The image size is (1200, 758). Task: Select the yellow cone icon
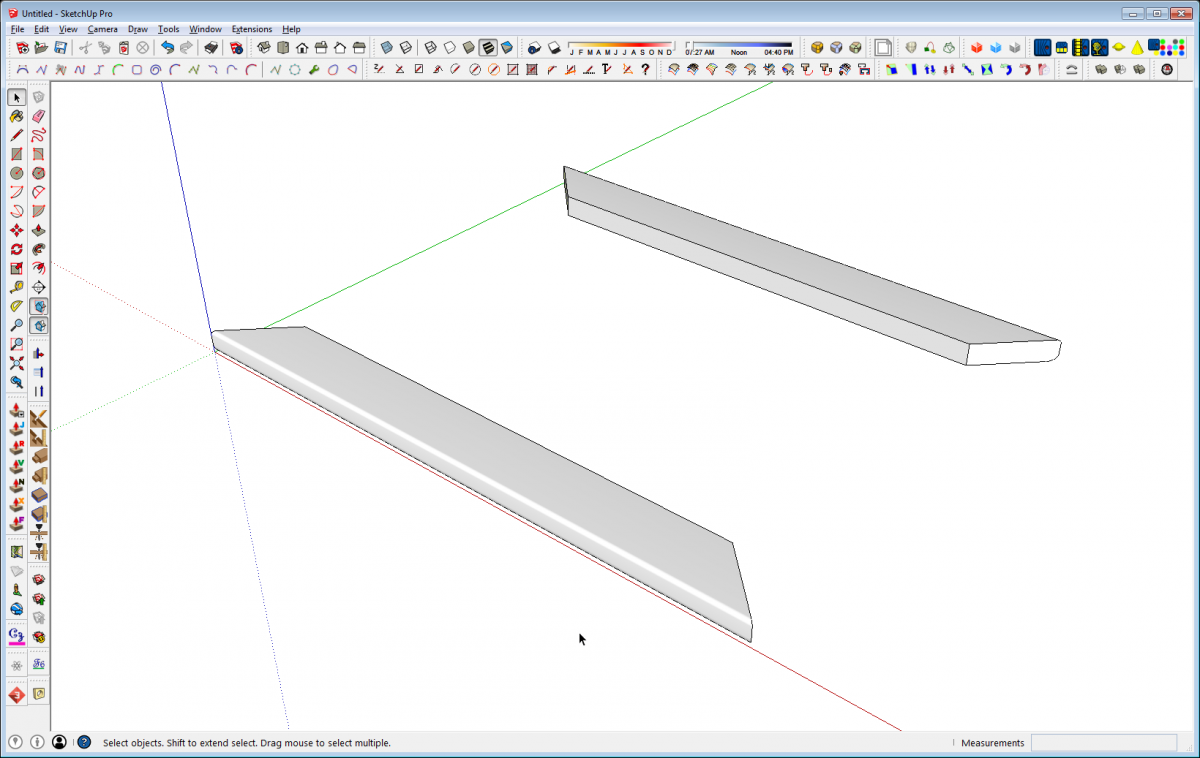click(x=1137, y=47)
